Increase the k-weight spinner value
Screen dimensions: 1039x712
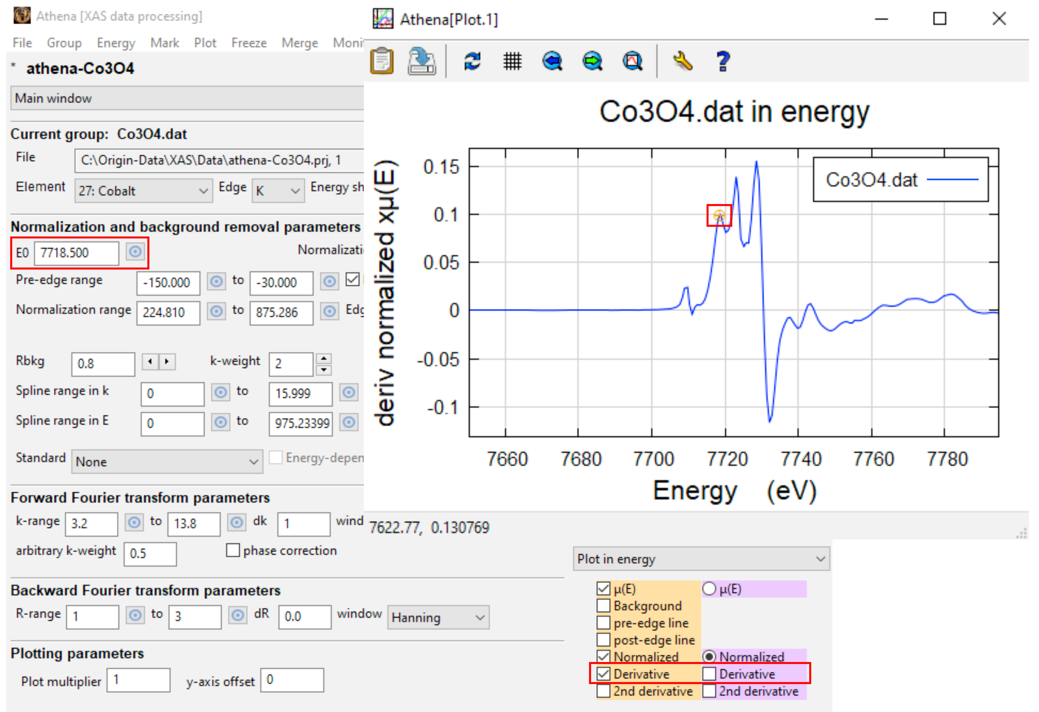tap(323, 358)
